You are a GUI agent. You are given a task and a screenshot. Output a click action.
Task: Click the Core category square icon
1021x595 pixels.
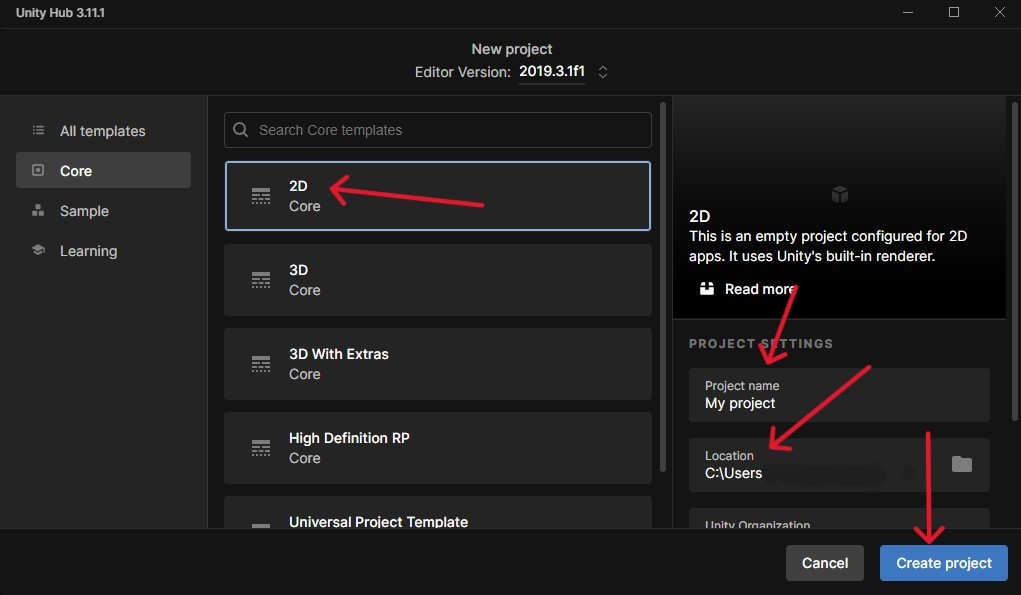point(38,171)
